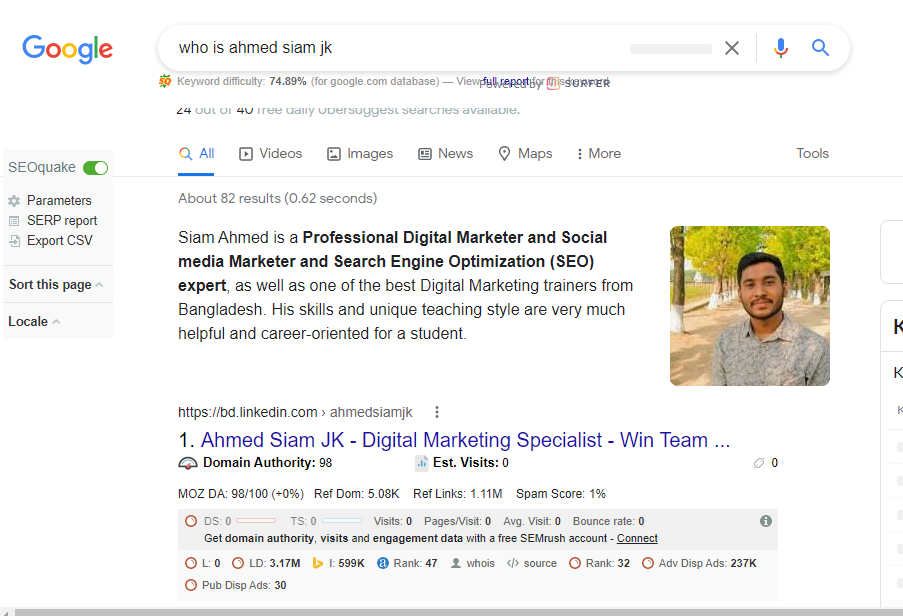903x616 pixels.
Task: Toggle the SEOquake switch off
Action: coord(96,168)
